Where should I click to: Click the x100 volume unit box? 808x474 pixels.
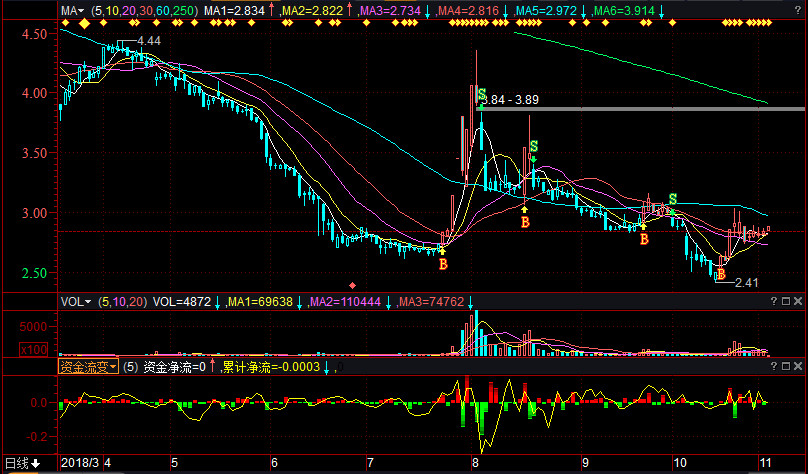pos(33,350)
